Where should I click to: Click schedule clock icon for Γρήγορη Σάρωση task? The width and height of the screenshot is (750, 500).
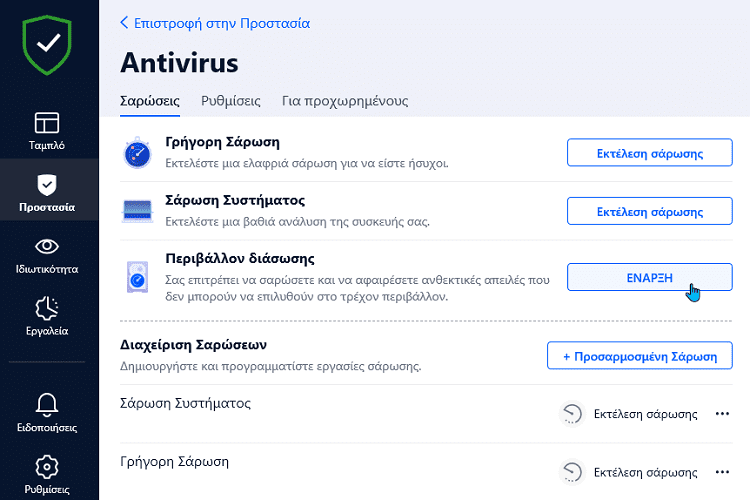pyautogui.click(x=572, y=472)
